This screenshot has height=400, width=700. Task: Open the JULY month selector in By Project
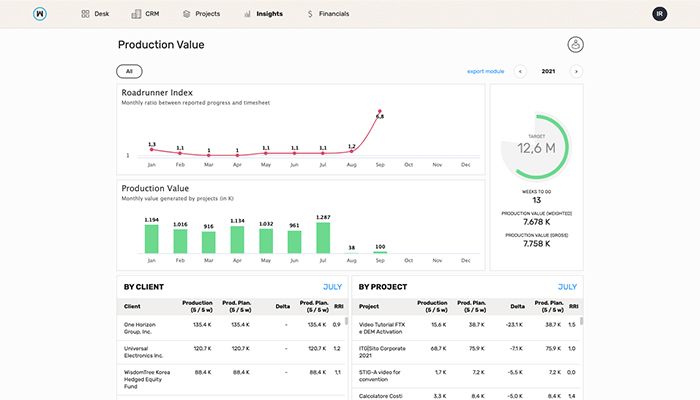click(x=567, y=287)
